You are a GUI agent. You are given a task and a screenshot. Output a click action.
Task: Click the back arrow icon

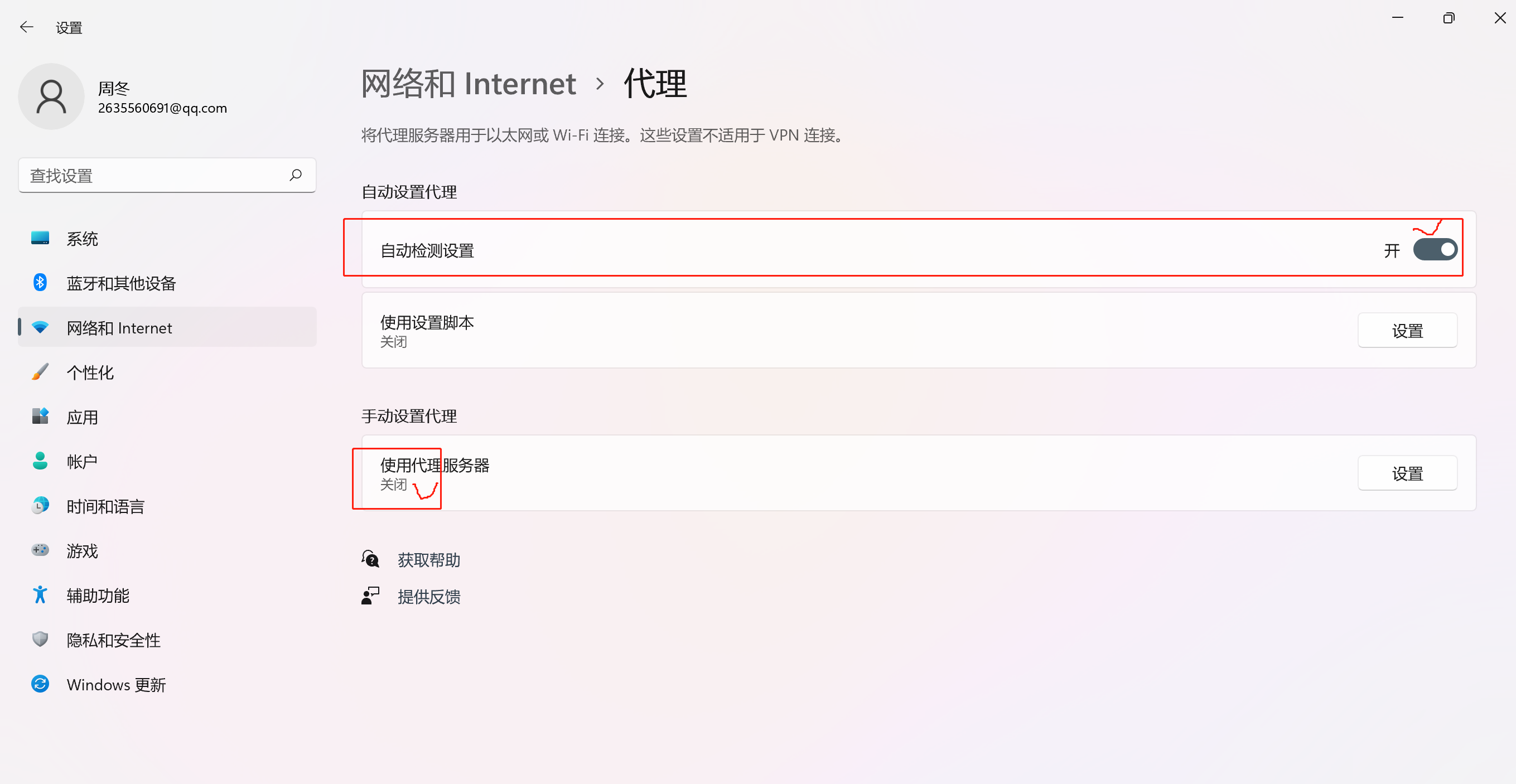pyautogui.click(x=26, y=27)
